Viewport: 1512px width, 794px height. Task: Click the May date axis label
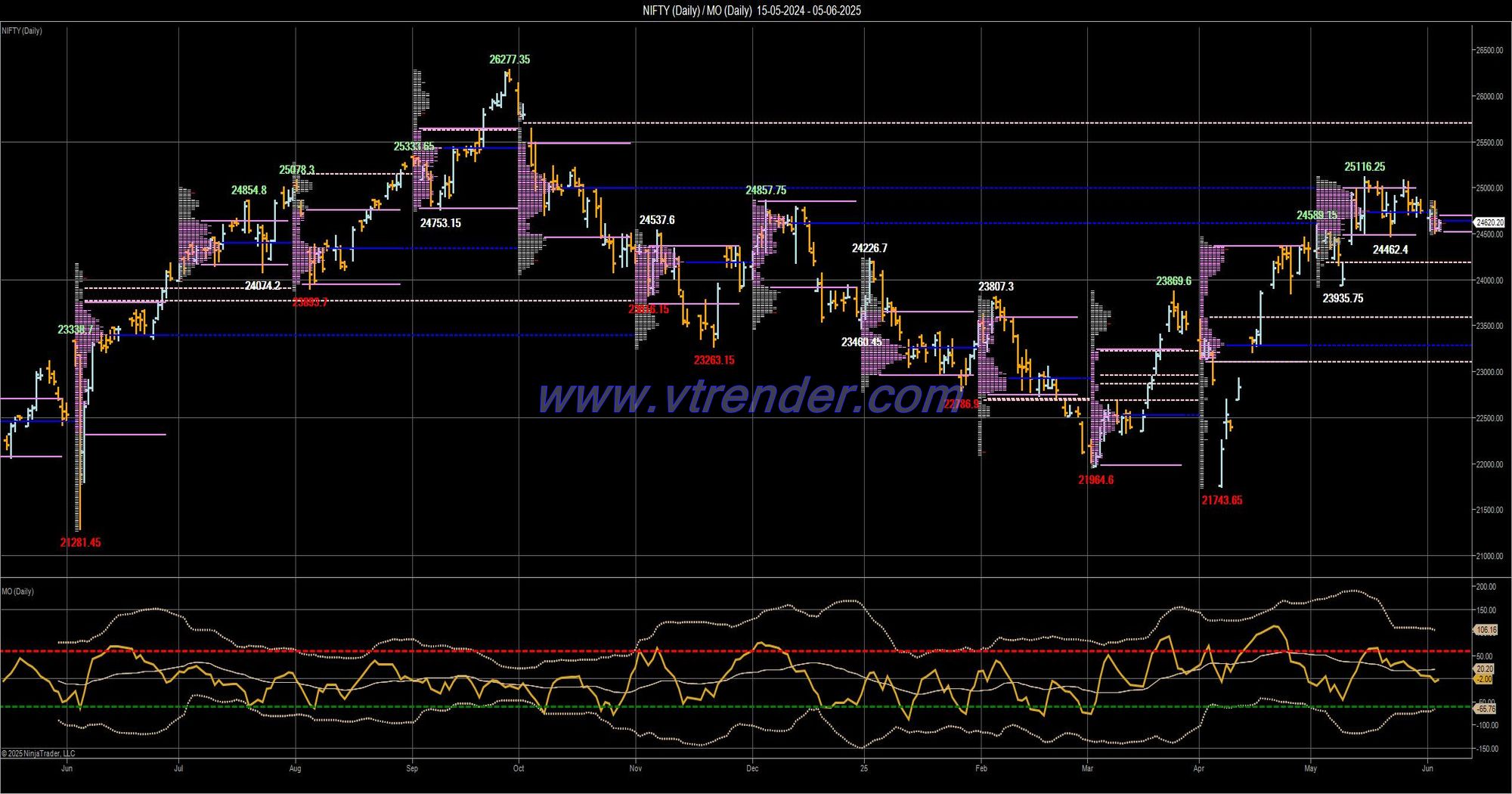click(1311, 769)
